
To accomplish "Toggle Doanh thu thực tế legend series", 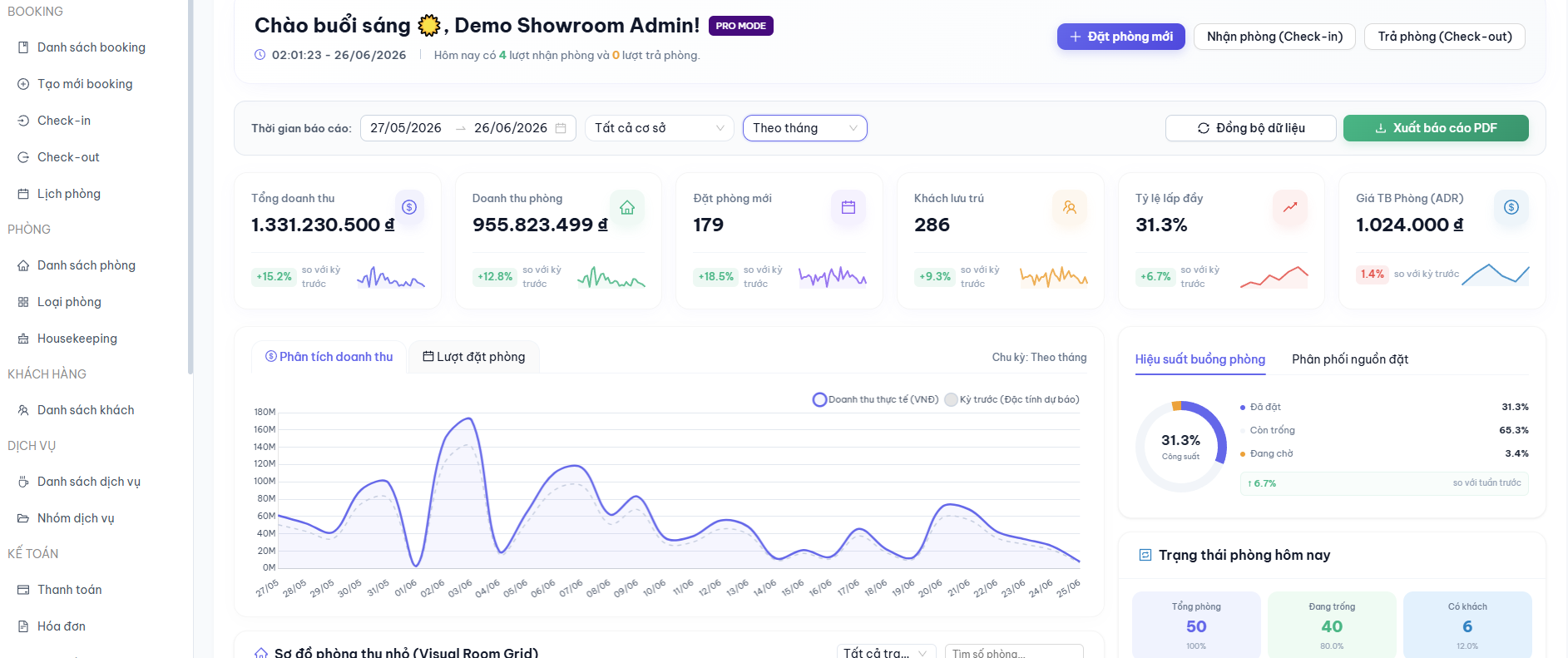I will pos(875,399).
